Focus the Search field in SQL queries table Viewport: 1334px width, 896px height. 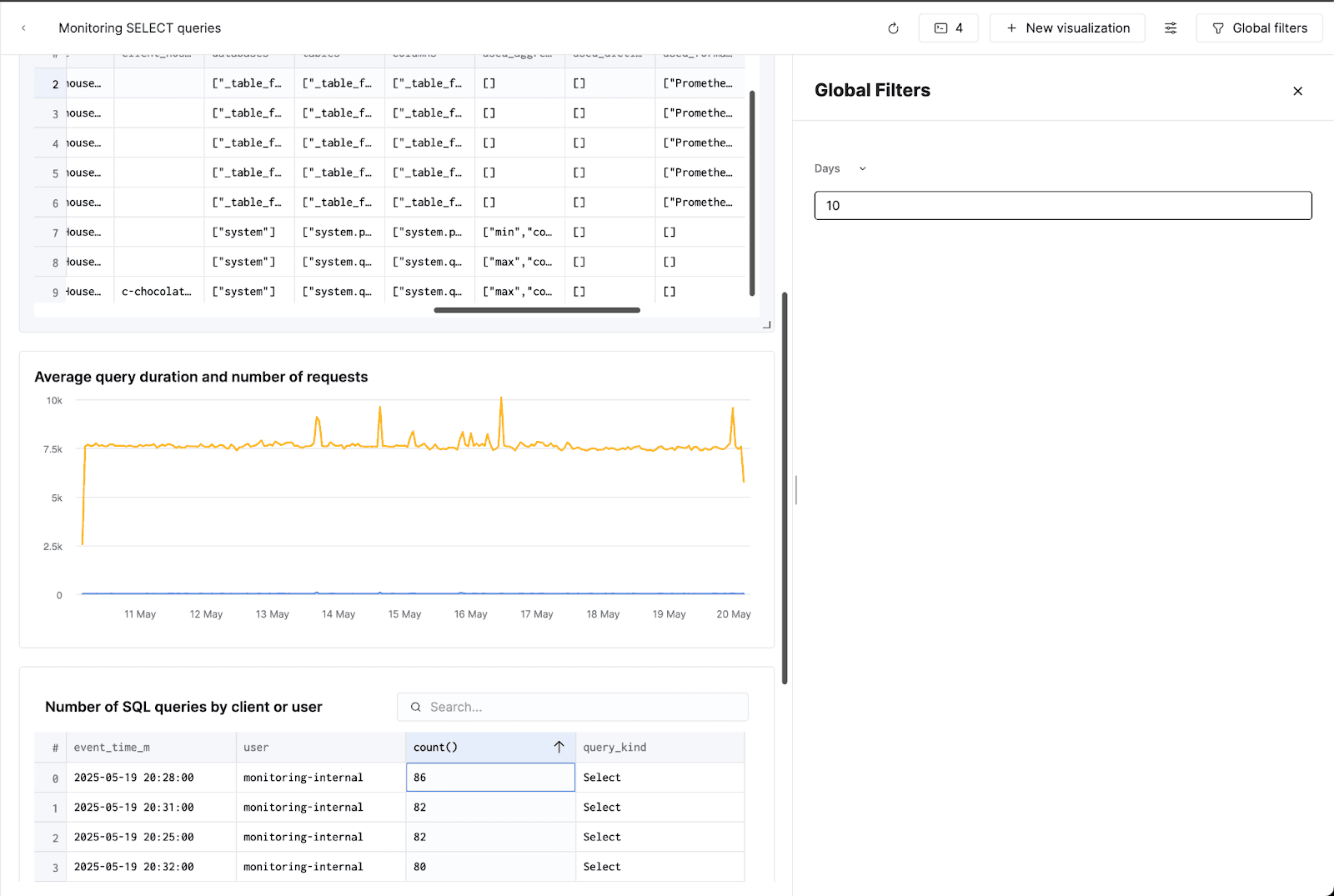click(x=573, y=707)
